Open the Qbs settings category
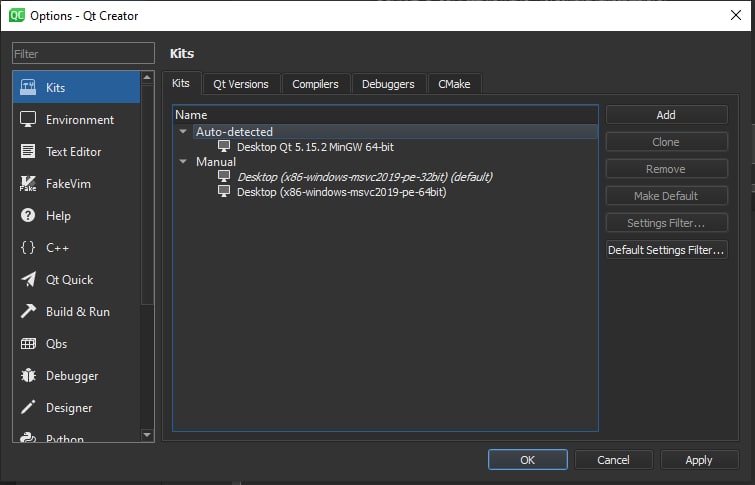This screenshot has width=755, height=485. tap(77, 343)
